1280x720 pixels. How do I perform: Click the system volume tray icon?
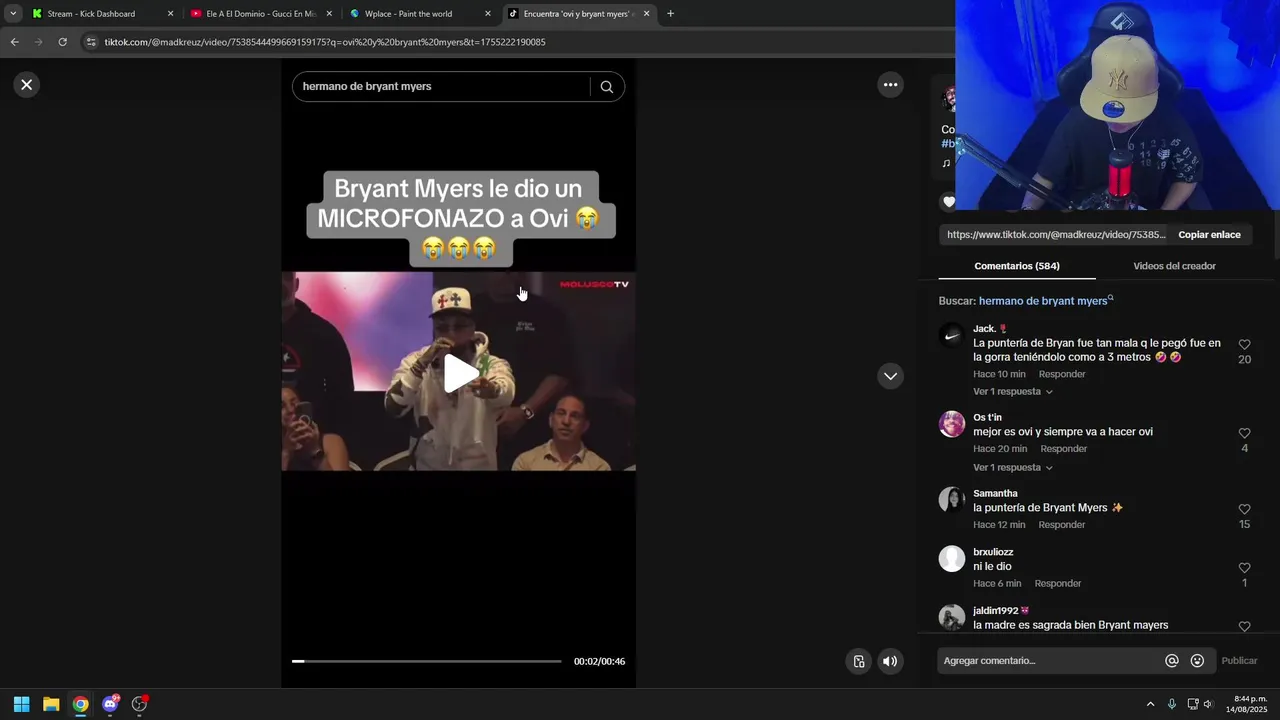(x=1207, y=704)
